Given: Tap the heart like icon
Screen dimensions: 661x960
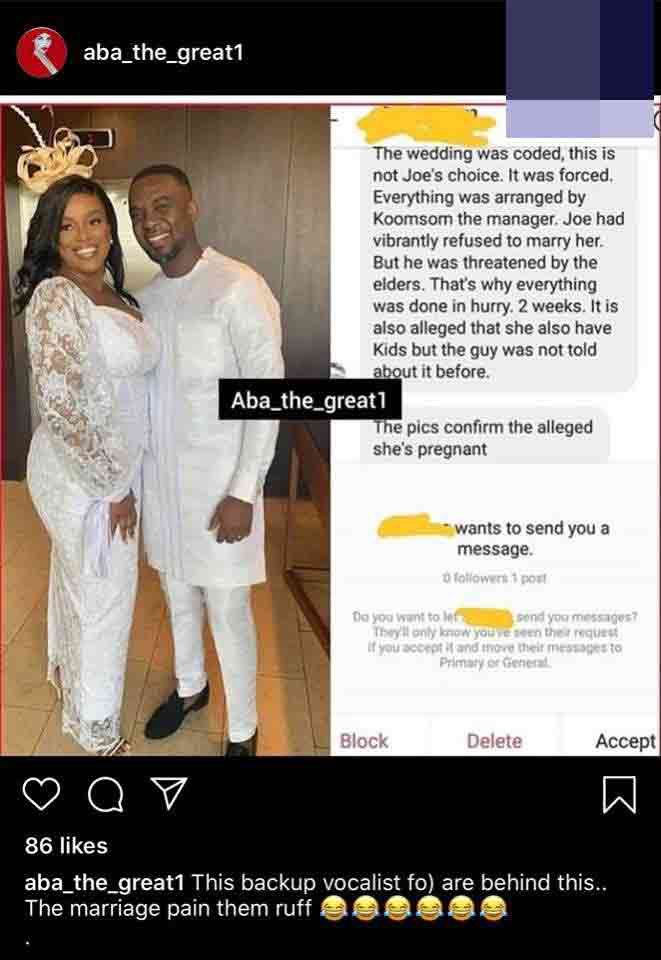Looking at the screenshot, I should pos(42,794).
